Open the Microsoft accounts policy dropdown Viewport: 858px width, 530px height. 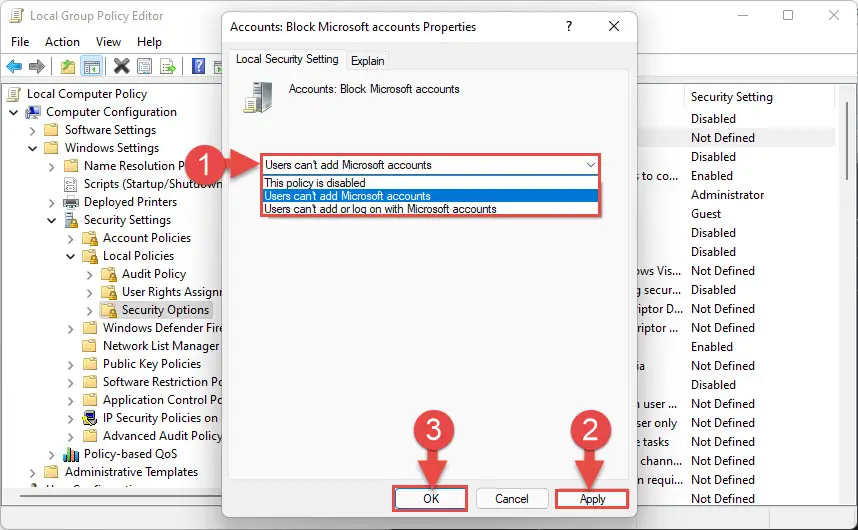[x=430, y=165]
